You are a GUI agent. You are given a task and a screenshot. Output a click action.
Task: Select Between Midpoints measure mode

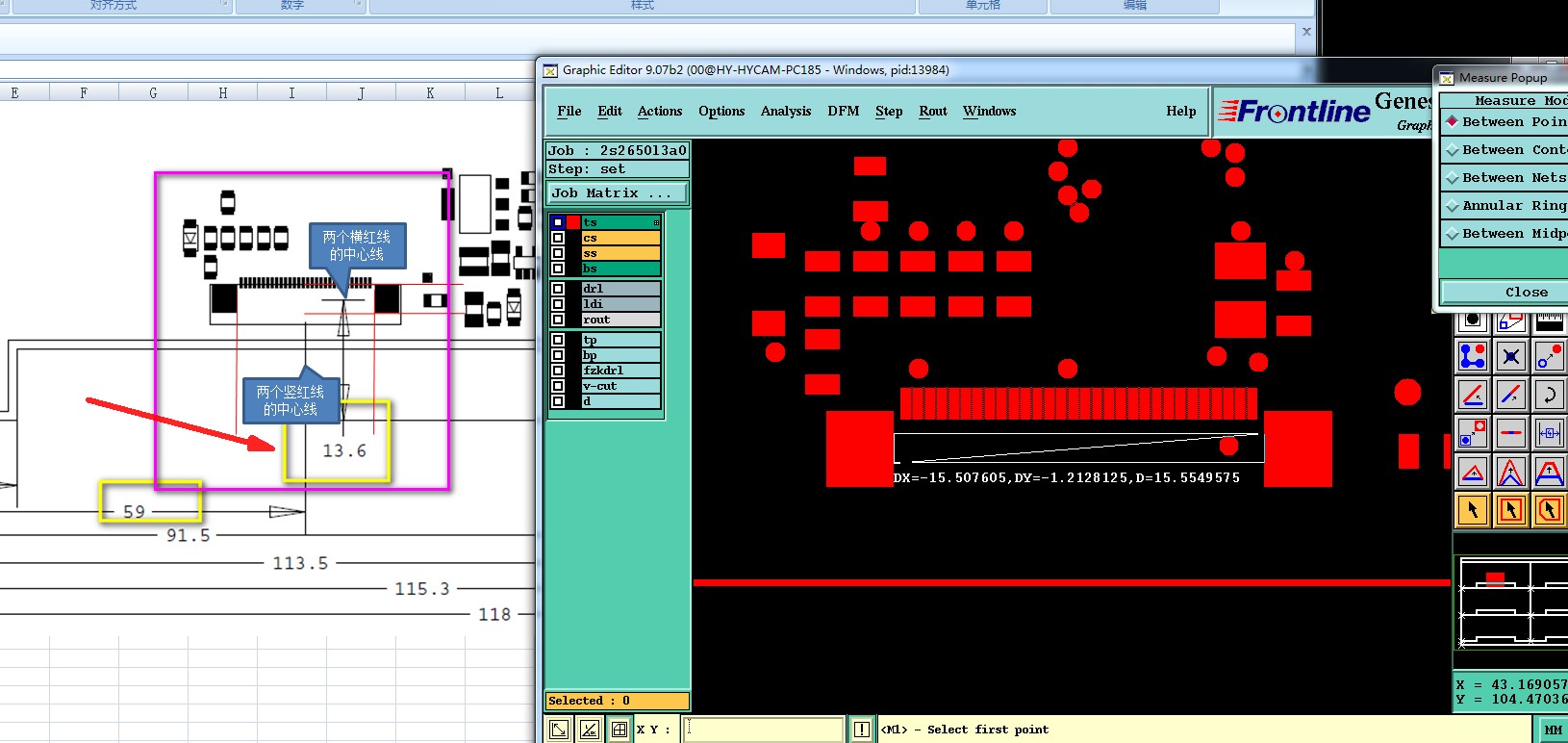[x=1505, y=234]
